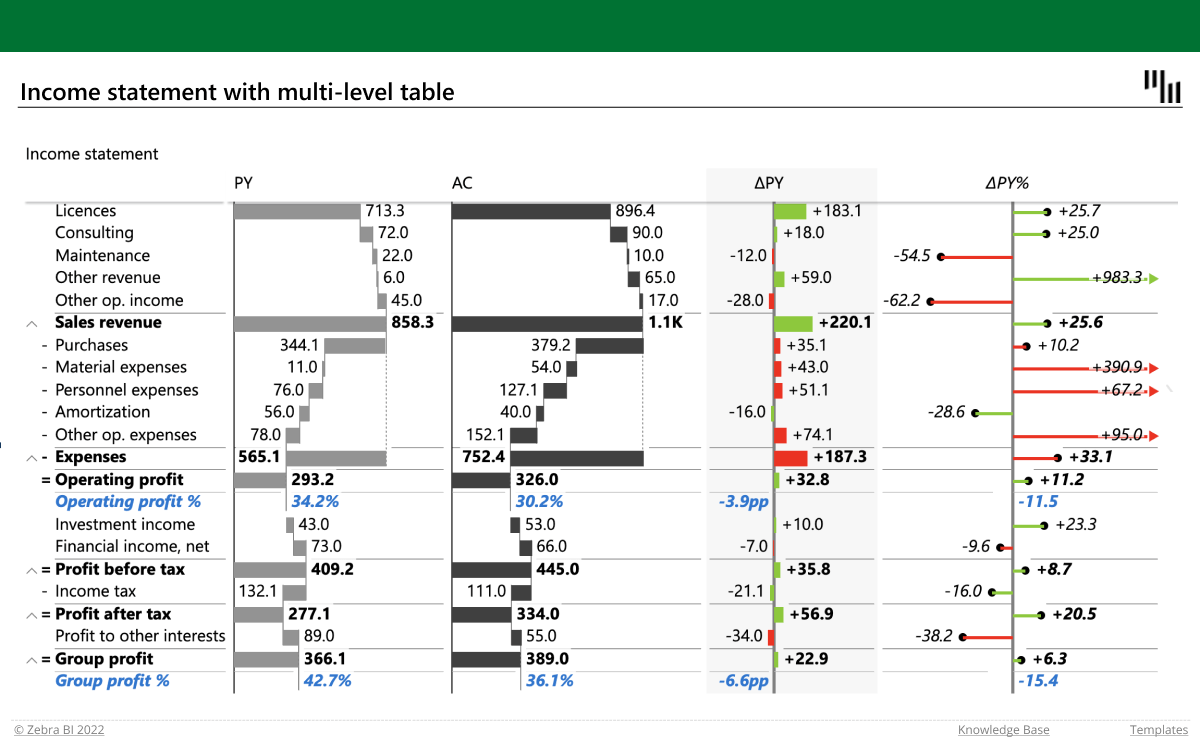Click the Other op. expenses +95.0 overflow arrow
This screenshot has width=1200, height=740.
pos(1153,435)
